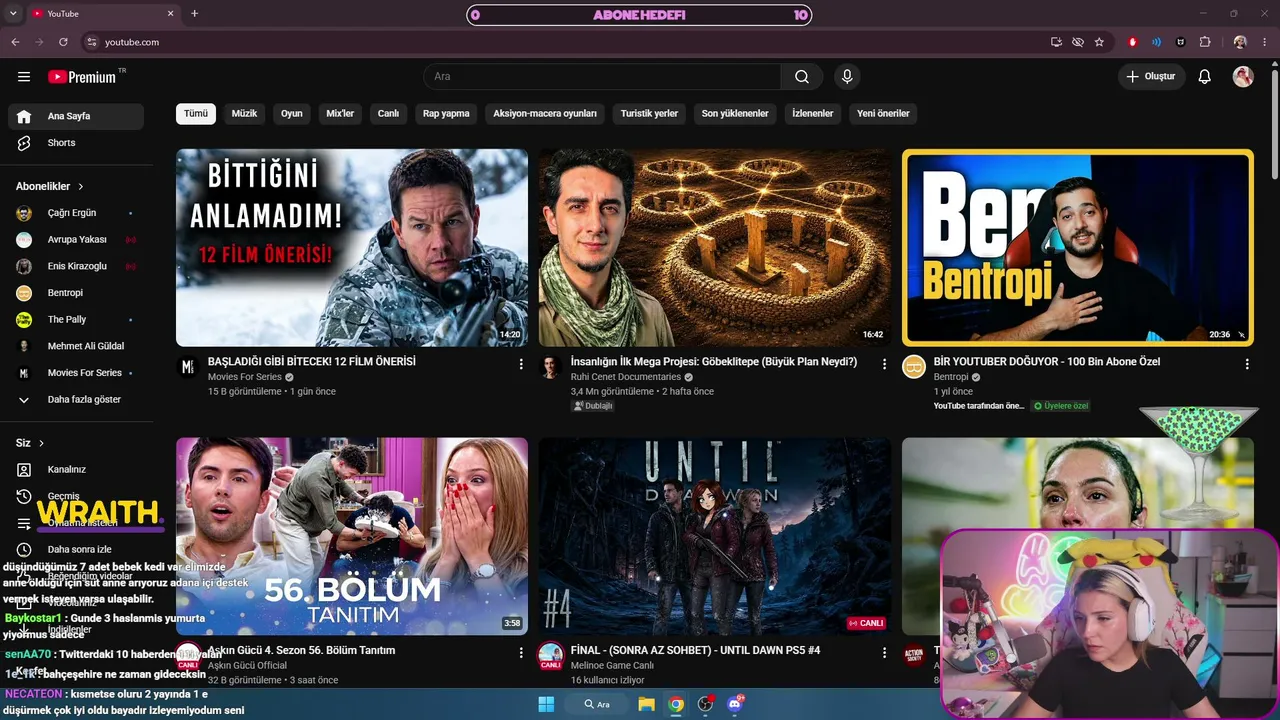Open the Bentropi channel avatar under the video
This screenshot has height=720, width=1280.
tap(914, 367)
